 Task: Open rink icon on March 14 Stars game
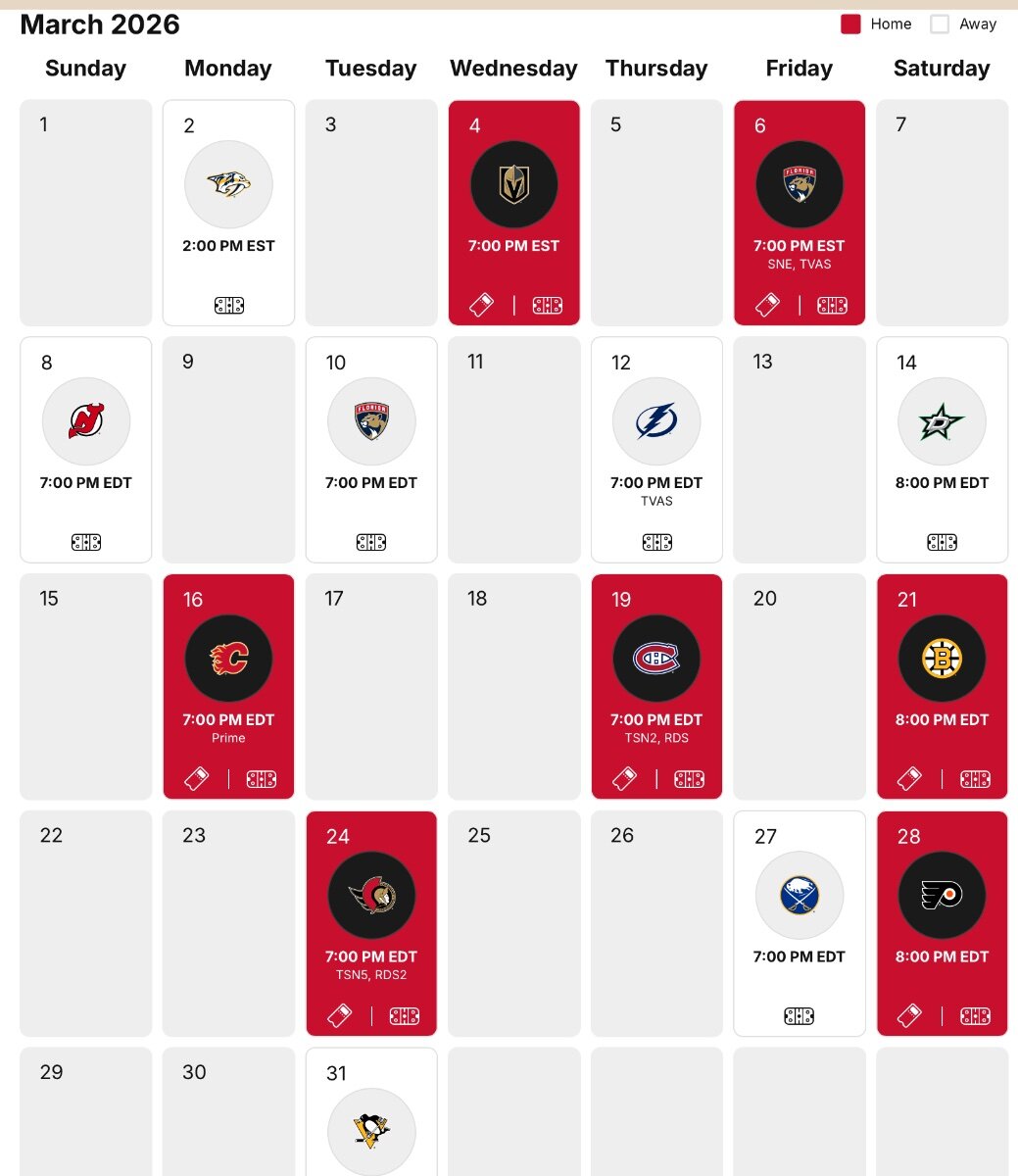click(x=942, y=542)
